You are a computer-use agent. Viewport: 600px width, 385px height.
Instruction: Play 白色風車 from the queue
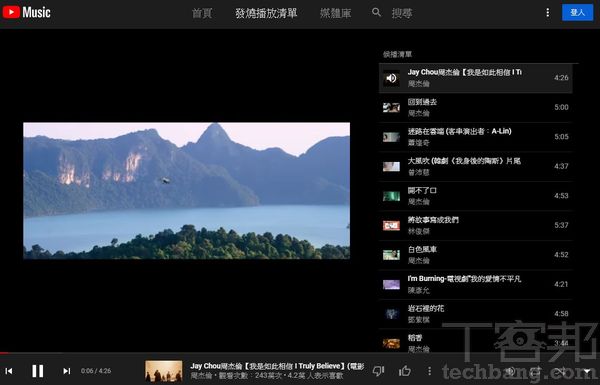coord(422,249)
